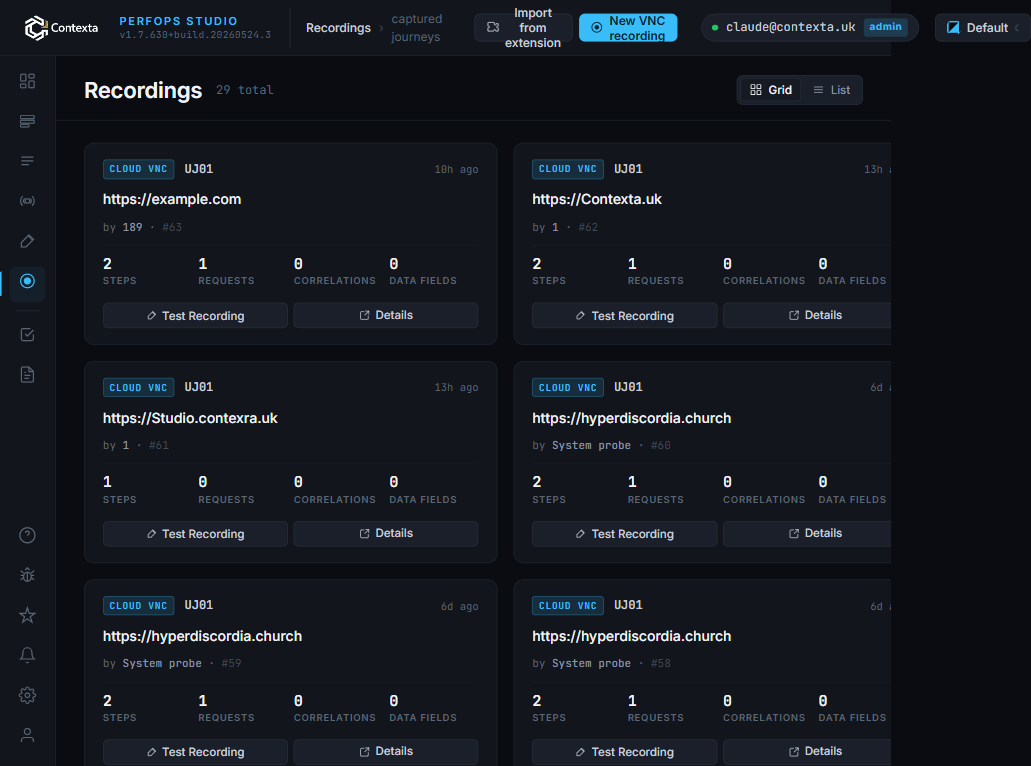Test Recording for https://Studio.contexra.uk

tap(195, 534)
